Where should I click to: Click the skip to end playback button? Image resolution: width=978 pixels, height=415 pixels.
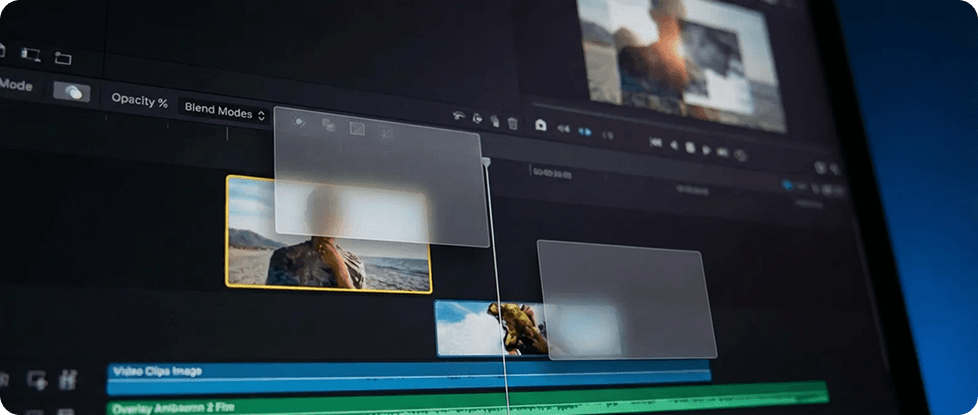(x=723, y=152)
